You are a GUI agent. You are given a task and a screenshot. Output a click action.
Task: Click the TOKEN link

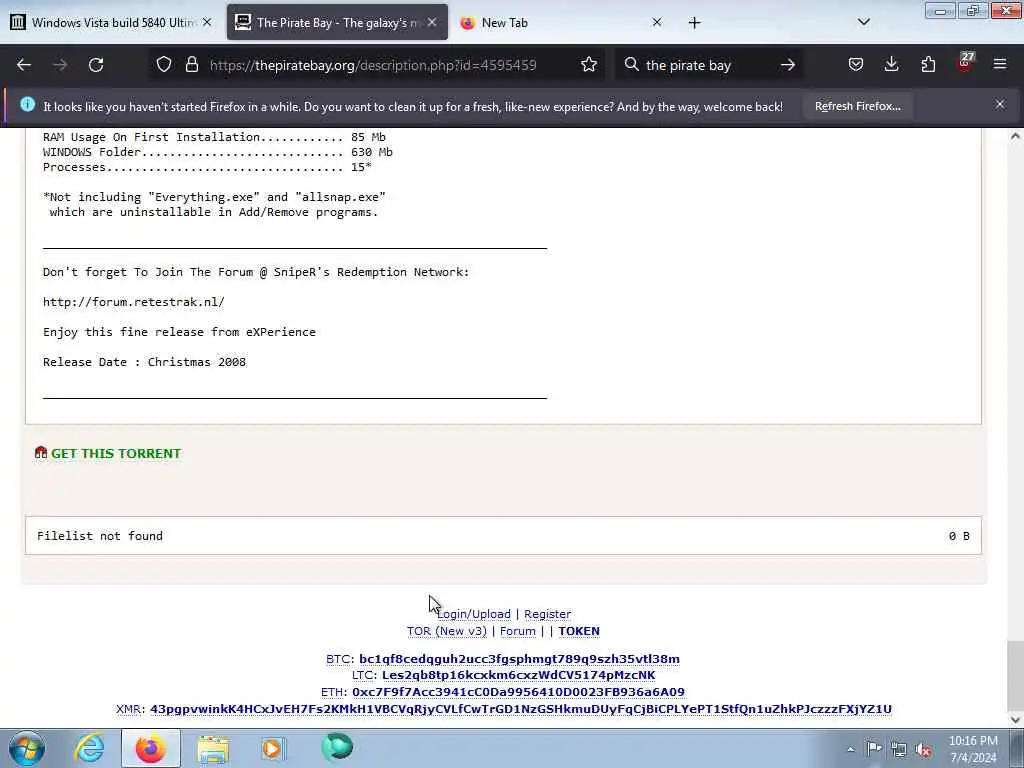[x=579, y=631]
